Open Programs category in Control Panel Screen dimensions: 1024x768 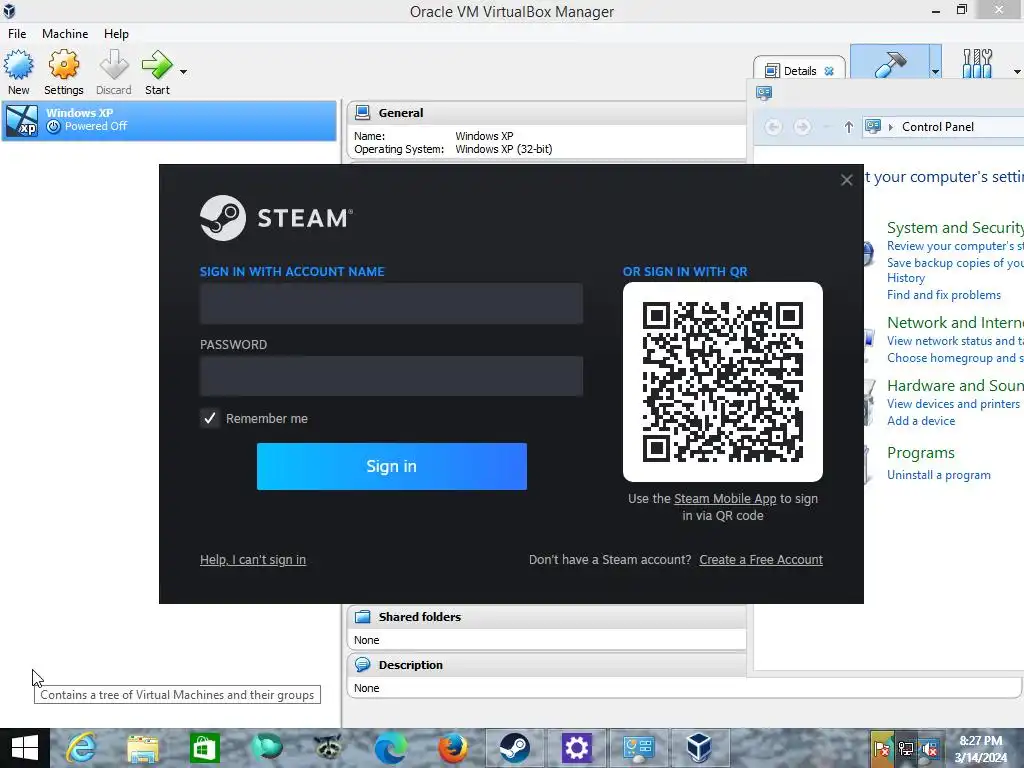click(921, 453)
